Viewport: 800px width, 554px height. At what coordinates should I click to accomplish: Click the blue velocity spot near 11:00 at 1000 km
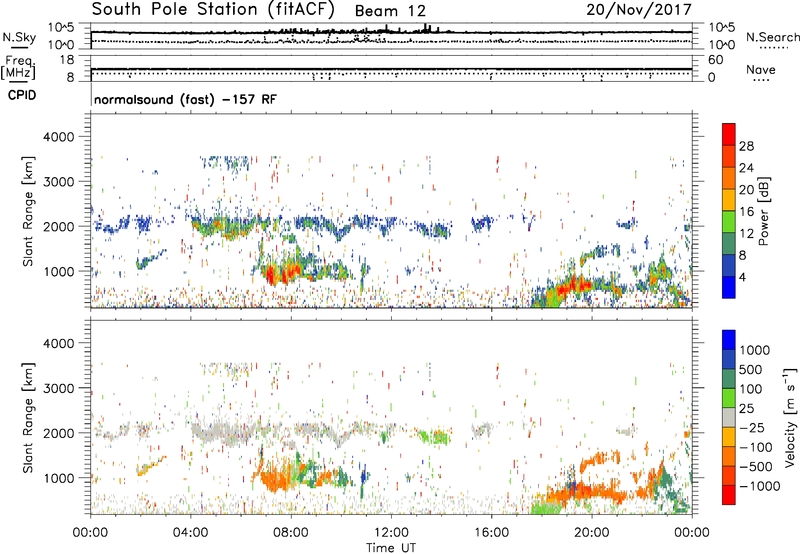363,477
